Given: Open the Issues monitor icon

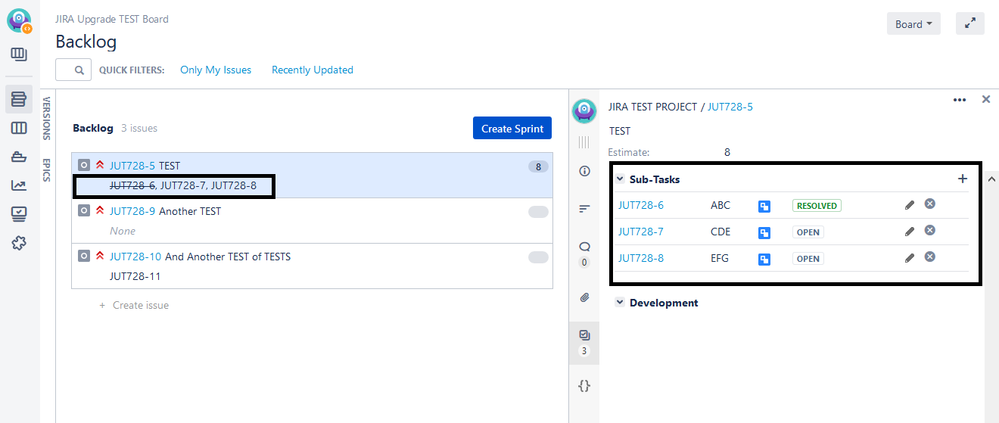Looking at the screenshot, I should [19, 214].
